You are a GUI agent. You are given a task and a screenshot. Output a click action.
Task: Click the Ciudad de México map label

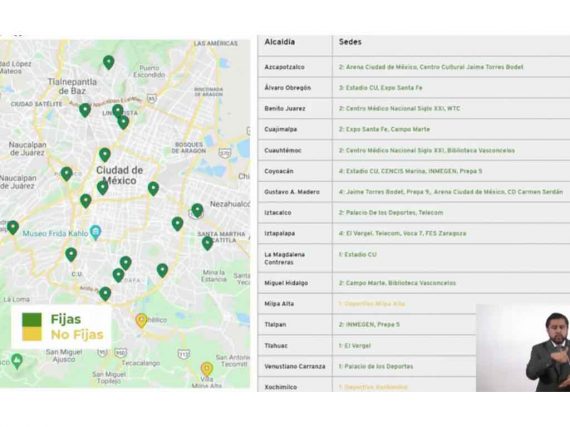point(120,175)
